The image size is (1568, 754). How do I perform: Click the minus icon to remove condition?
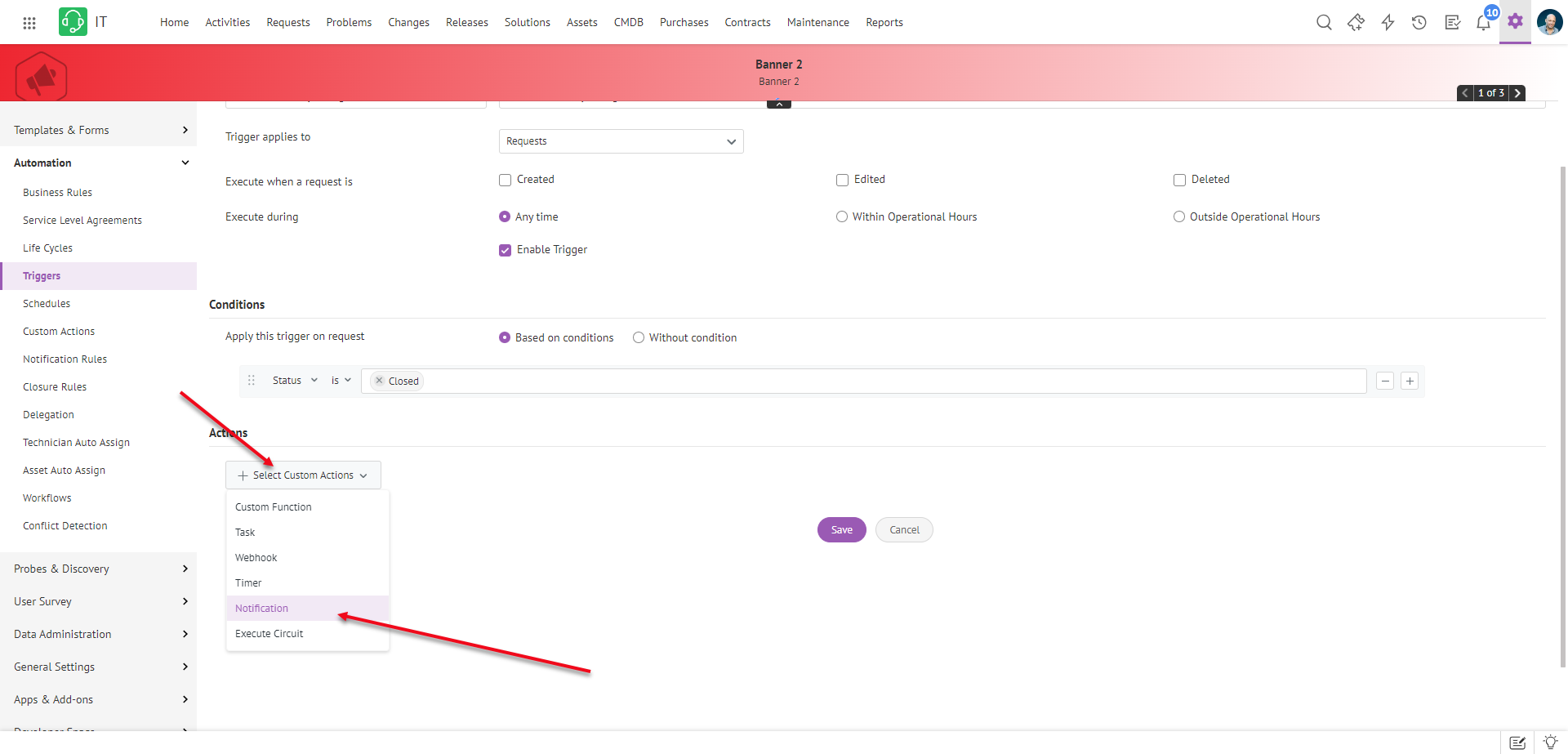(x=1385, y=381)
